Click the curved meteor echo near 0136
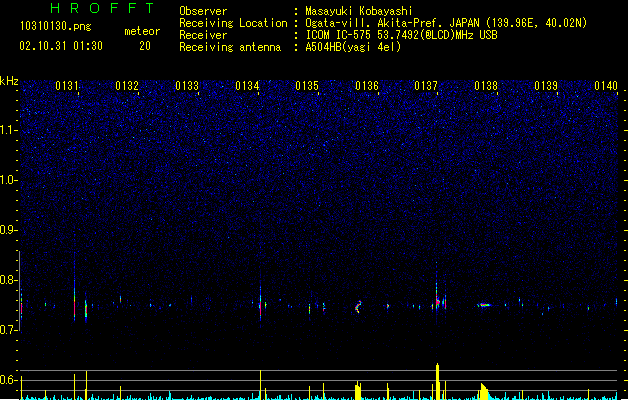This screenshot has height=400, width=629. click(x=358, y=307)
